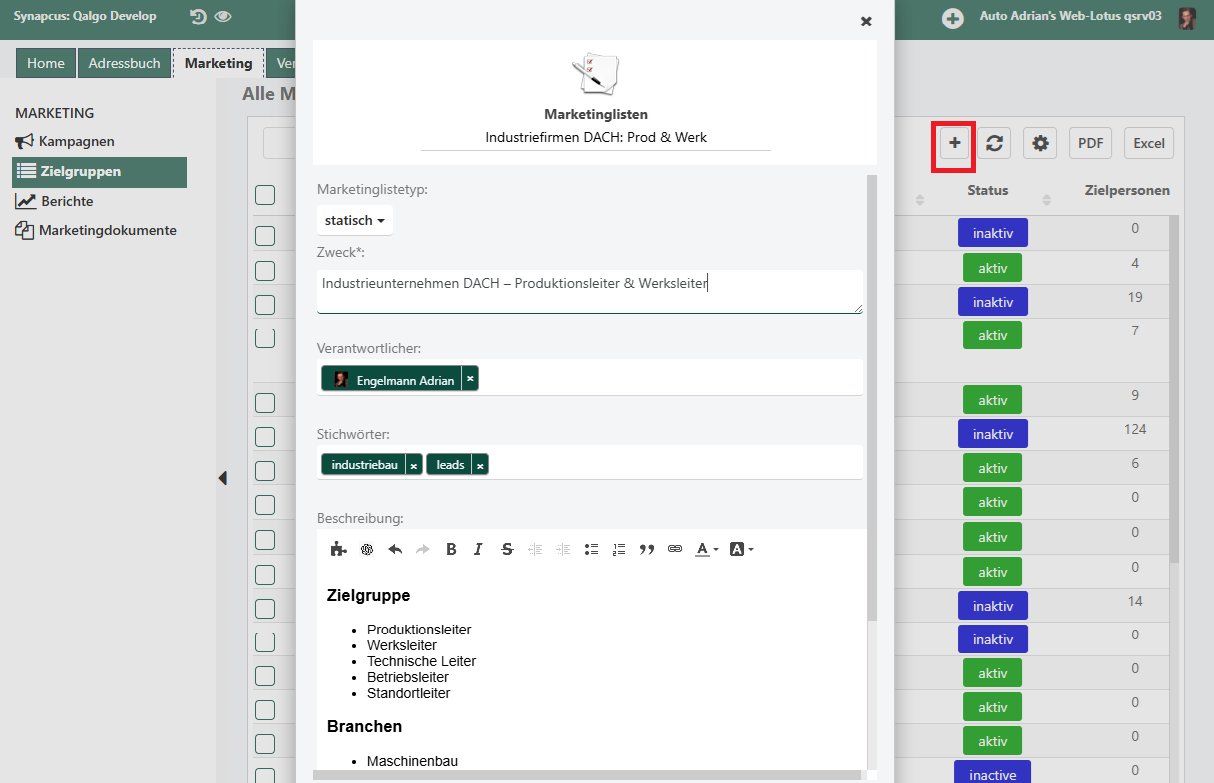Click the AI assistant icon in the editor
1214x783 pixels.
tap(367, 549)
